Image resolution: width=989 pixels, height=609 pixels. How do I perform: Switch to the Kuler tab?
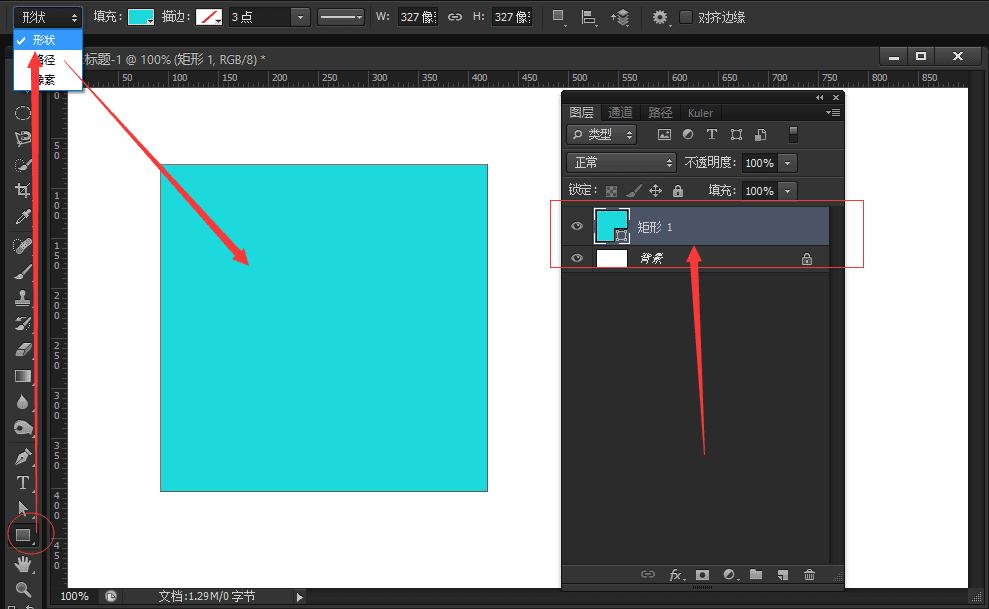coord(700,112)
